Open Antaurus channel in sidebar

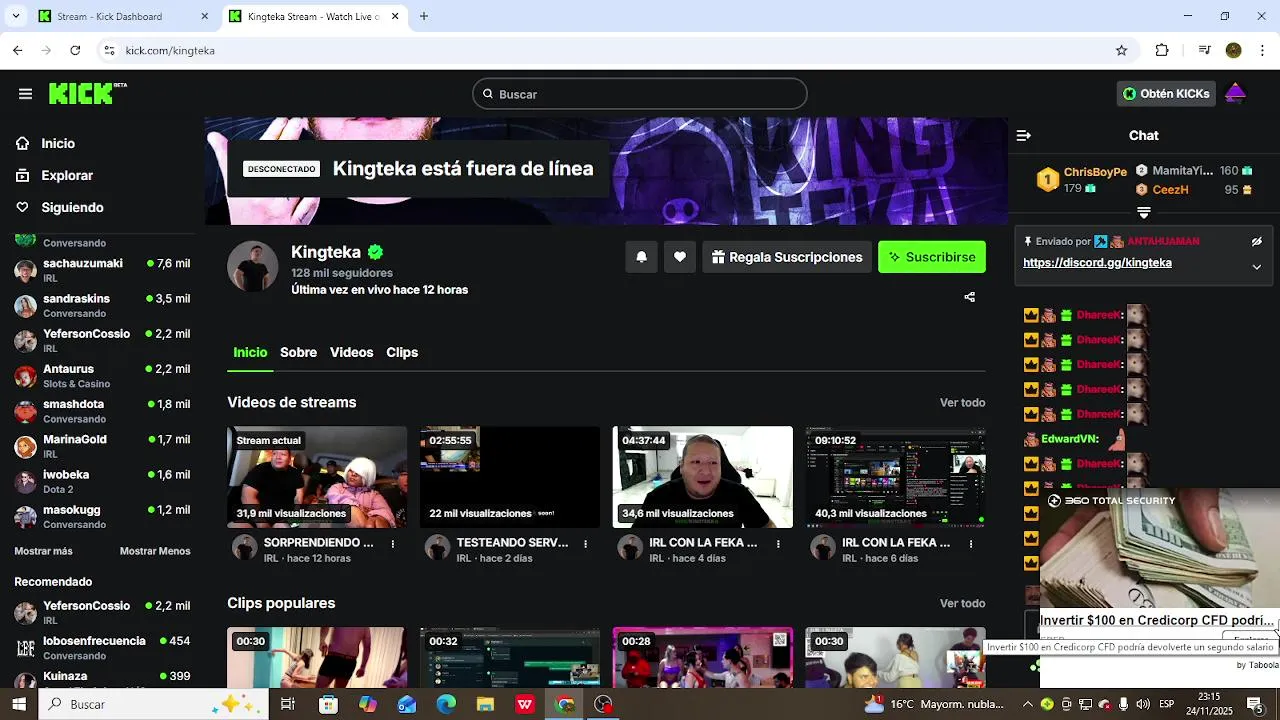(102, 376)
